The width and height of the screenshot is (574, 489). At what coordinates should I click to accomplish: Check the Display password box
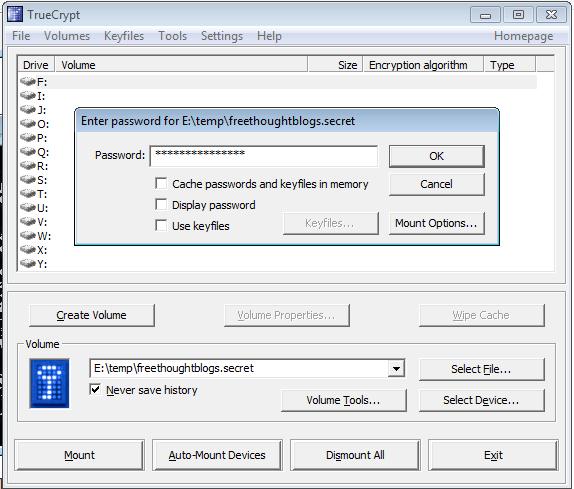point(161,204)
